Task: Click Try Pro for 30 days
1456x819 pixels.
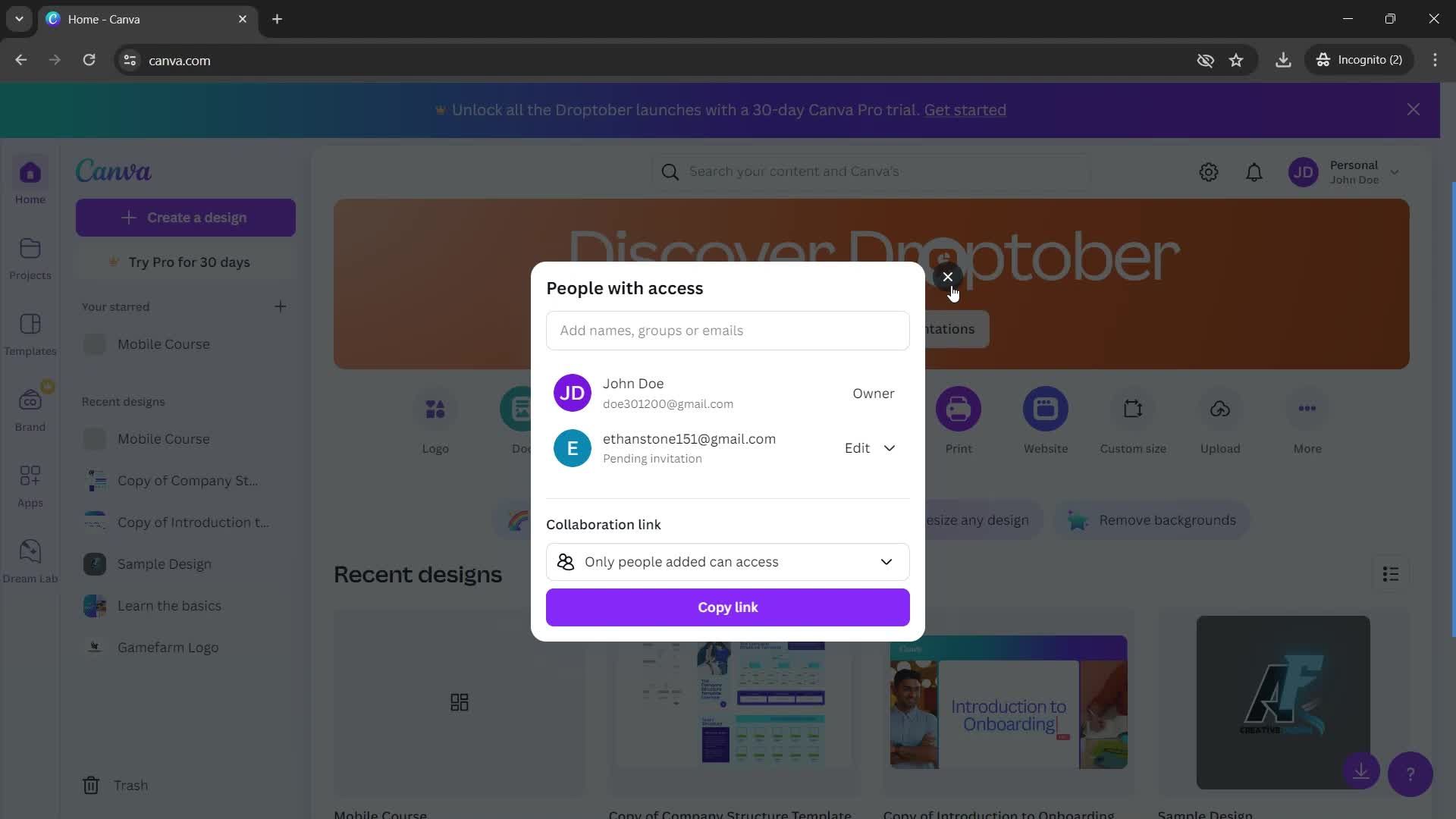Action: (x=185, y=262)
